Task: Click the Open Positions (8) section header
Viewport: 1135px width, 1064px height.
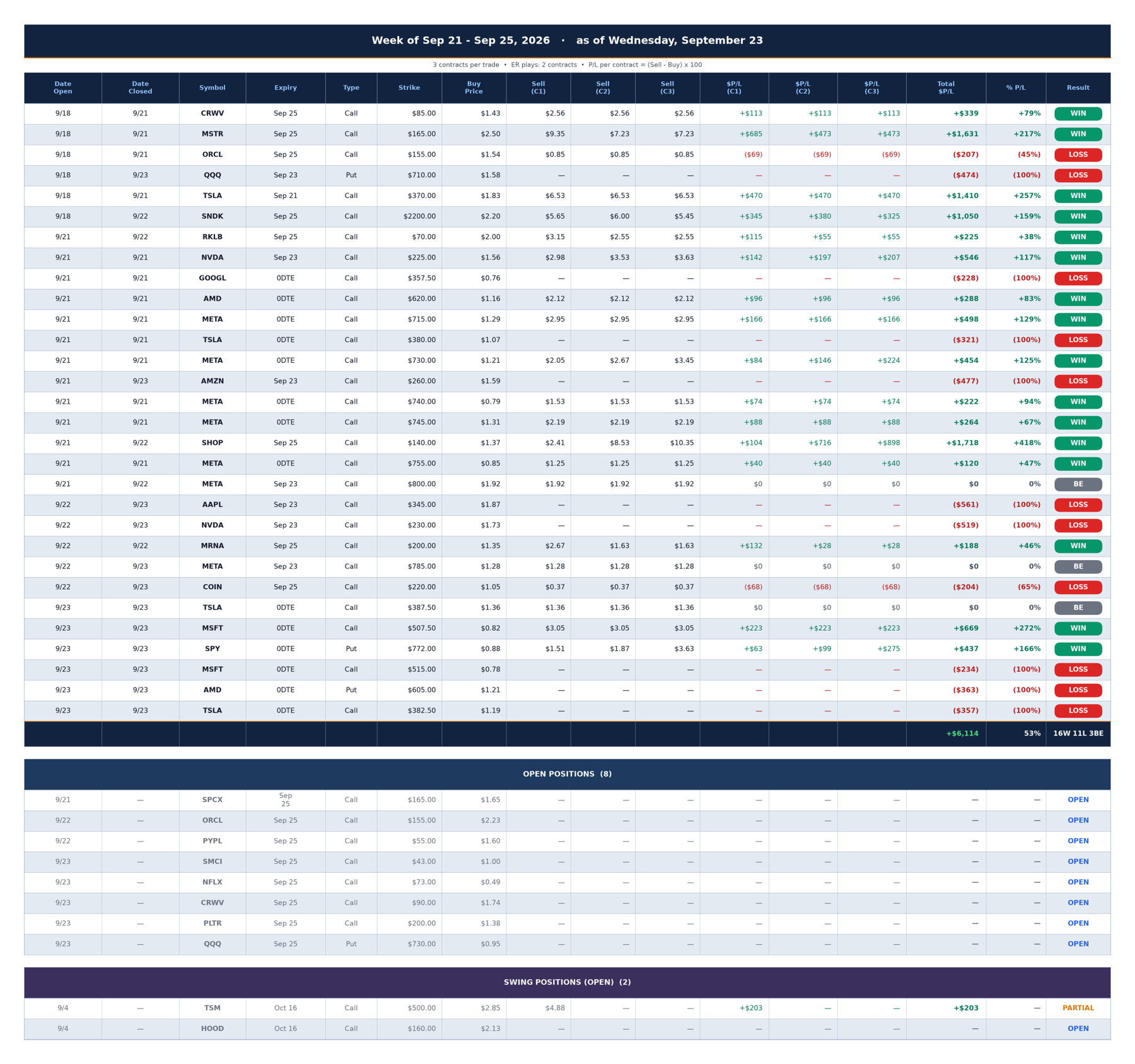Action: pos(567,775)
